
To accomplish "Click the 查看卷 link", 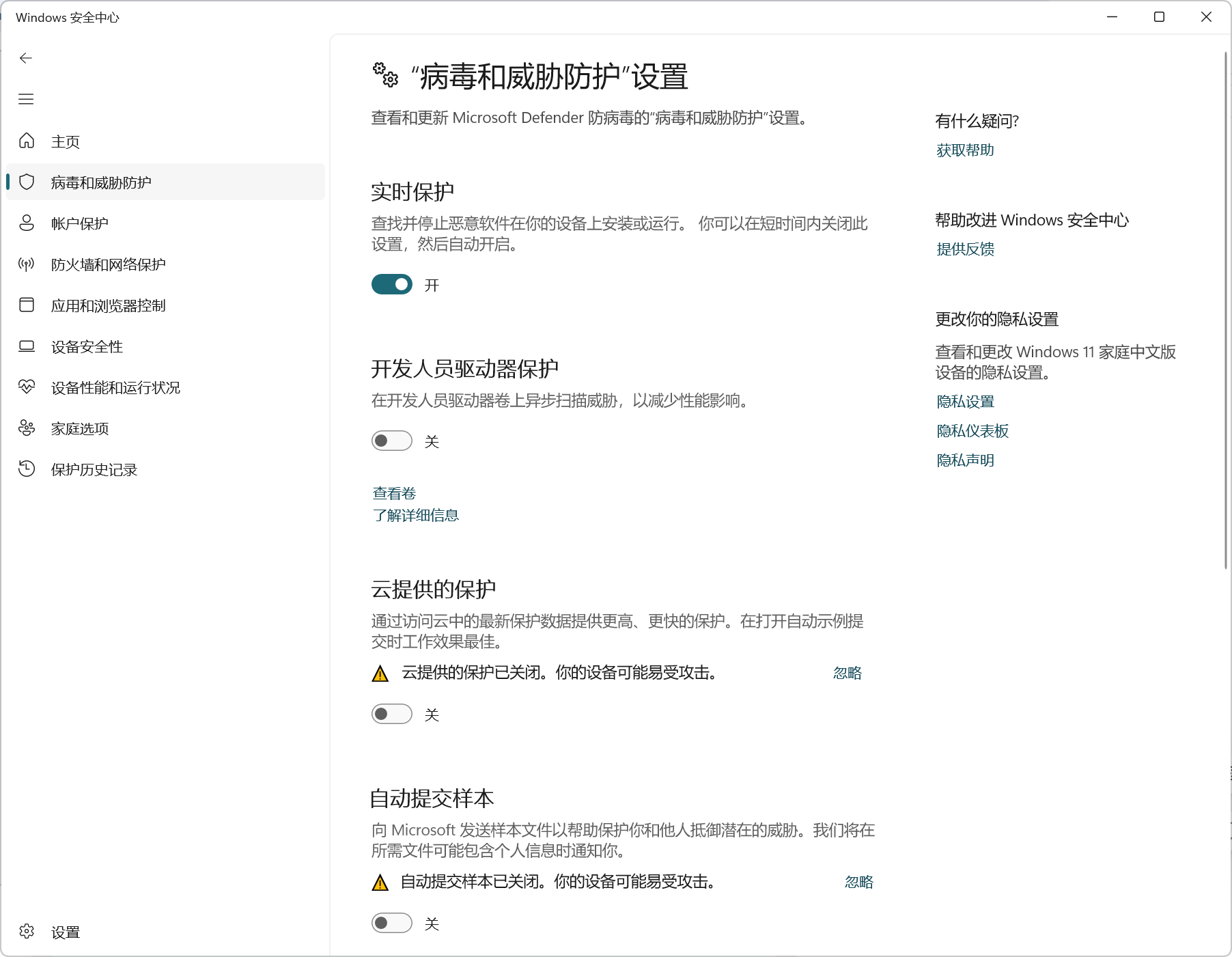I will (x=394, y=493).
